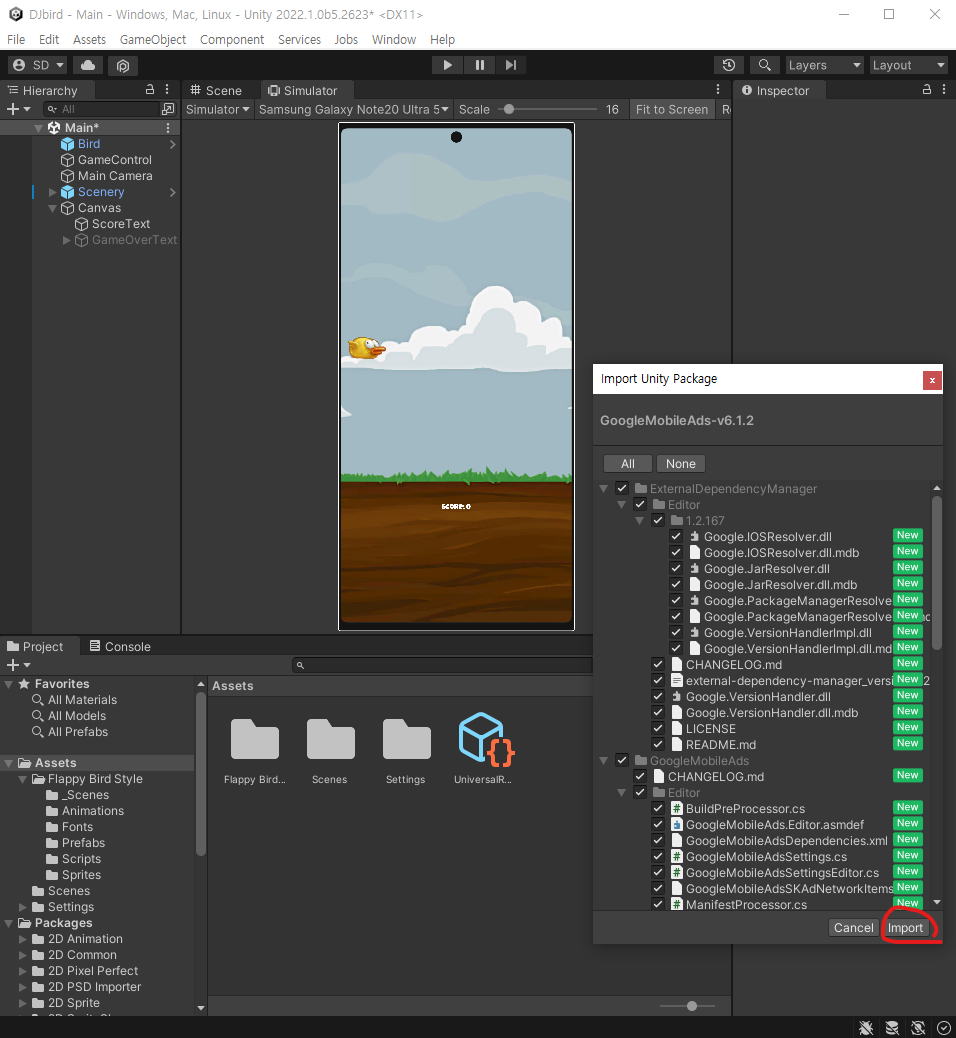Uncheck the README.md checkbox

pos(657,745)
